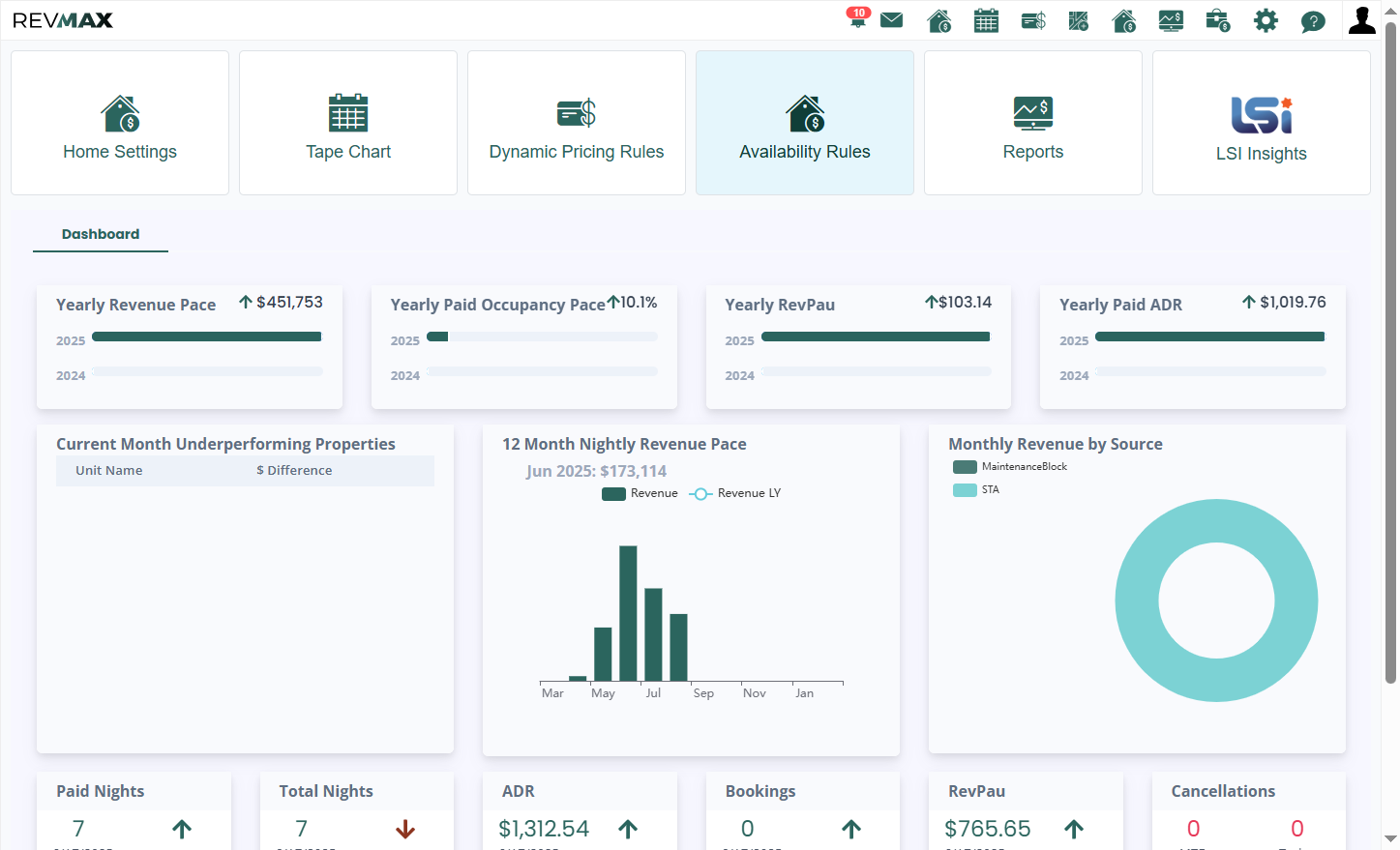Click the REVMAX logo
The image size is (1400, 850).
[x=63, y=20]
